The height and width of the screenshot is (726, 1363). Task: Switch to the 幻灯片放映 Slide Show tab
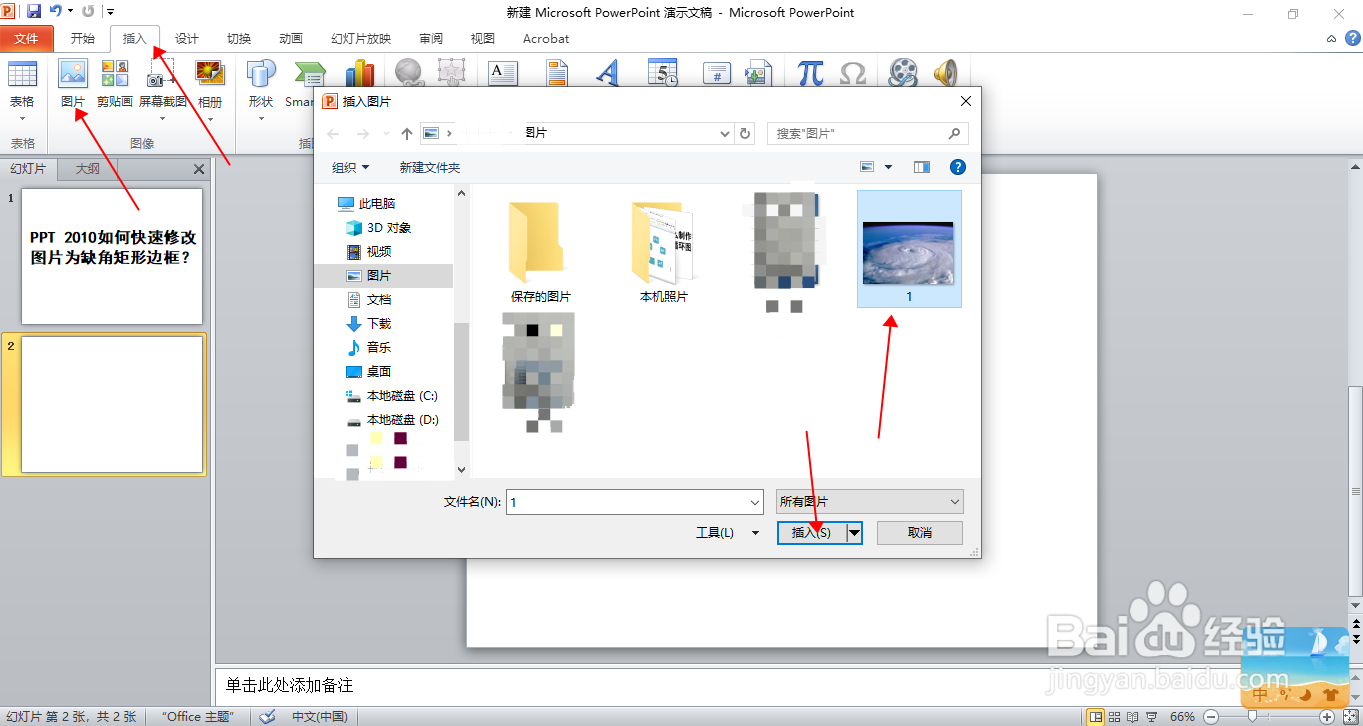click(361, 38)
